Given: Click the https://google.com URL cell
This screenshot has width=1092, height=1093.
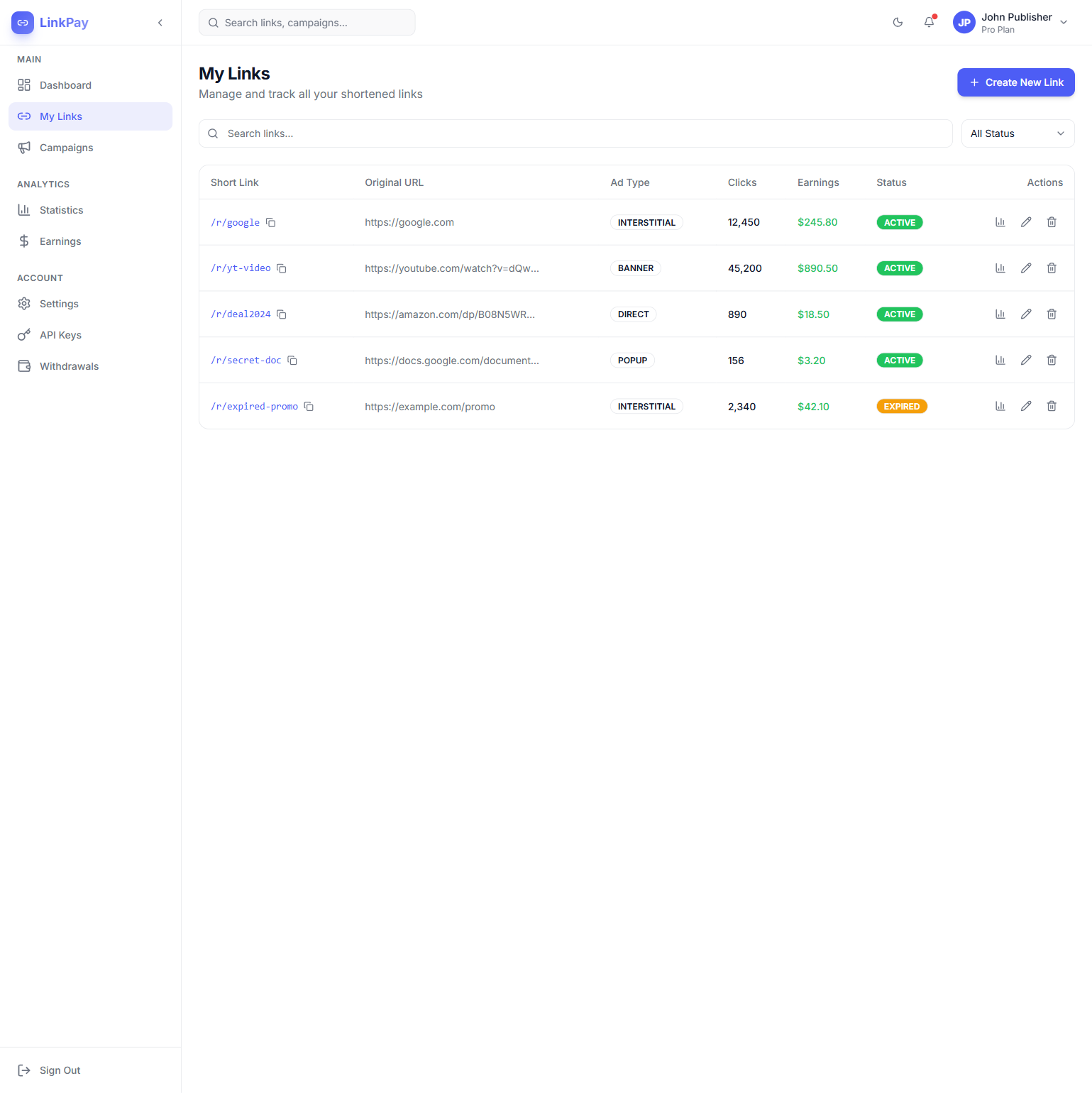Looking at the screenshot, I should pyautogui.click(x=409, y=222).
